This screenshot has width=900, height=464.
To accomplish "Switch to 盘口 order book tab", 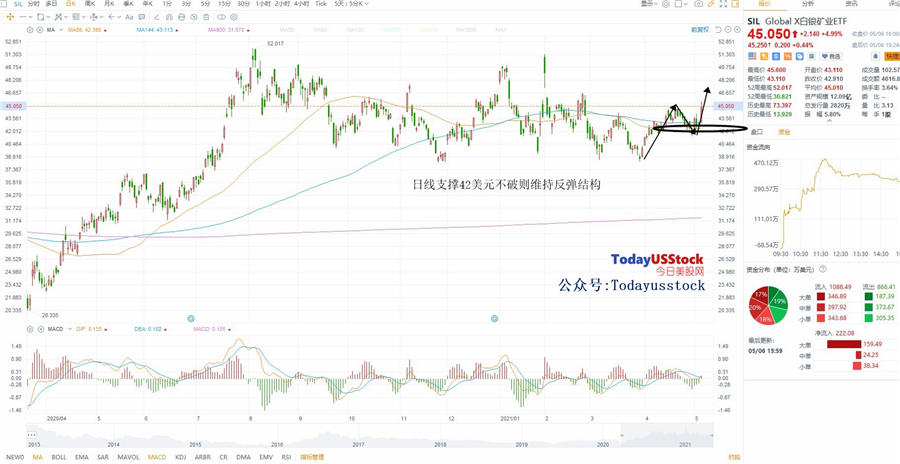I will 757,132.
